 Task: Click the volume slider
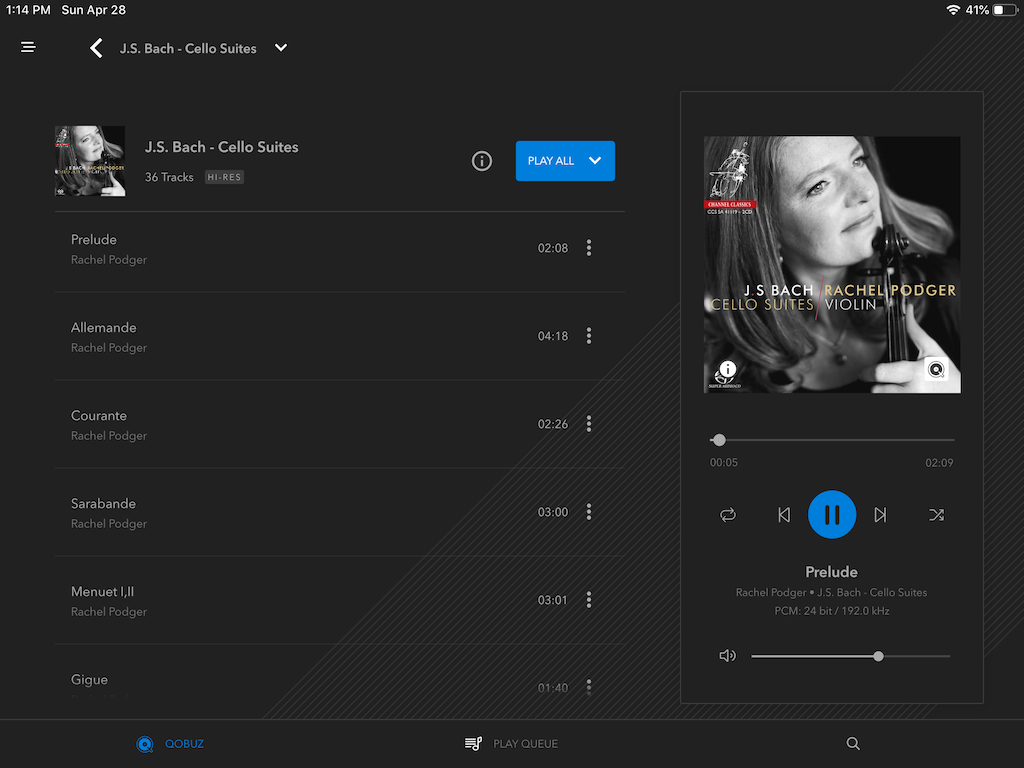pos(850,656)
